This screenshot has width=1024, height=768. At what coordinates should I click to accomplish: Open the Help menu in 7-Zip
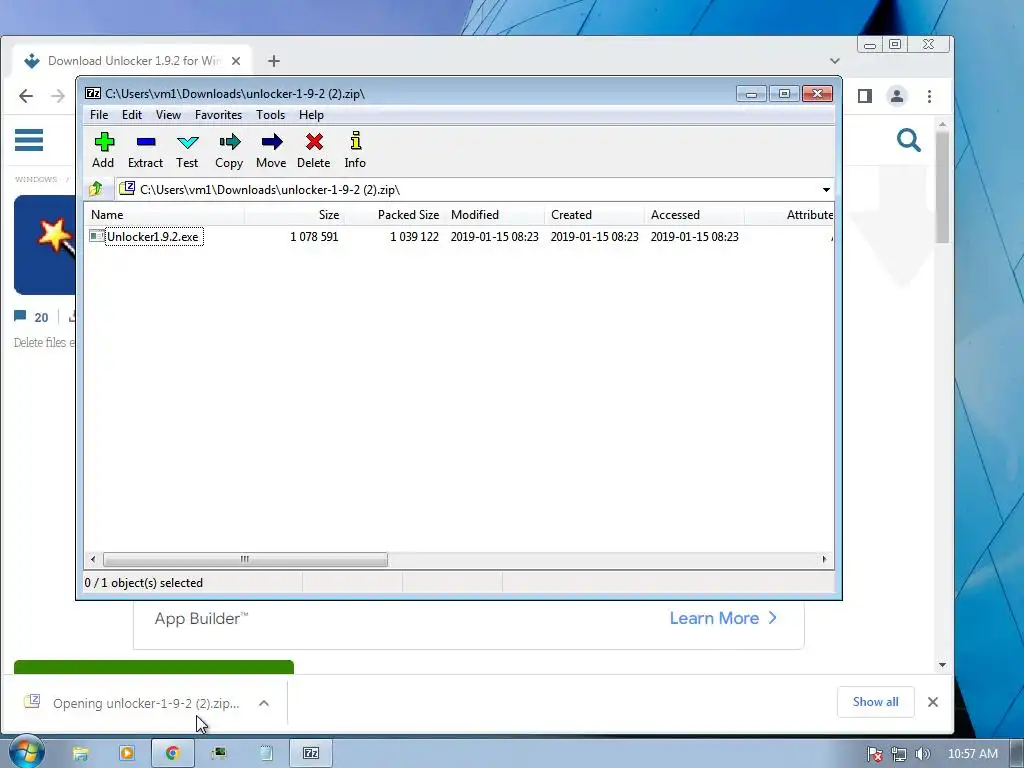click(x=312, y=115)
